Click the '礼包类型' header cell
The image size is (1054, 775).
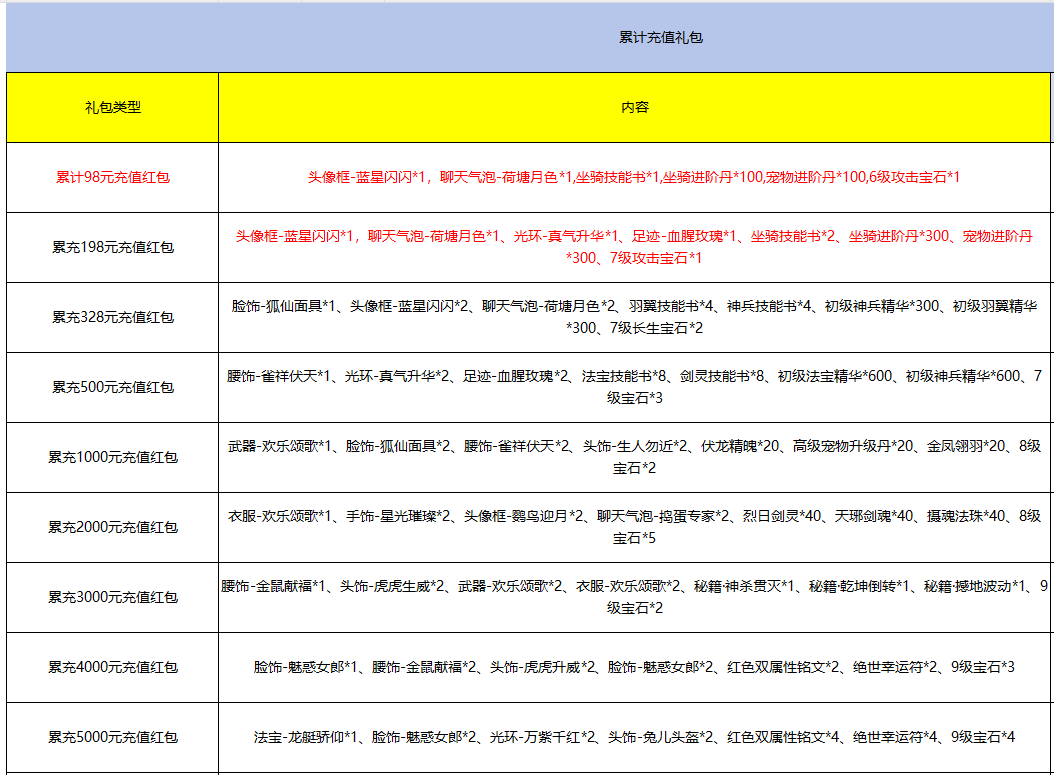[x=113, y=108]
